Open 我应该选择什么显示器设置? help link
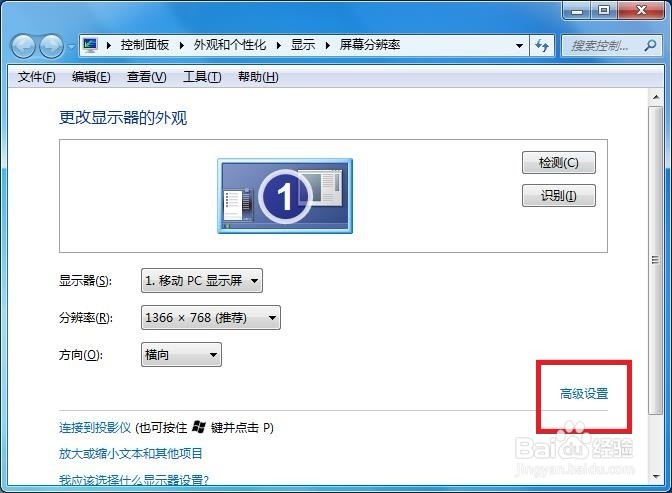Image resolution: width=672 pixels, height=493 pixels. coord(134,480)
